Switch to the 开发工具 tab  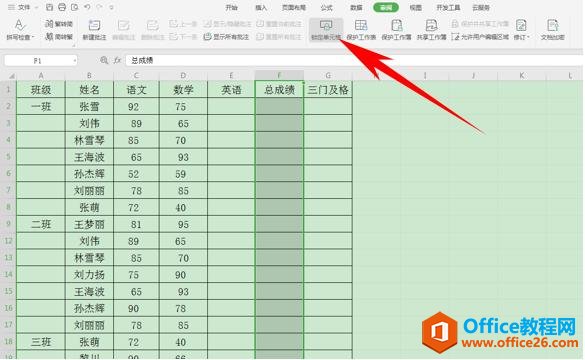tap(448, 7)
